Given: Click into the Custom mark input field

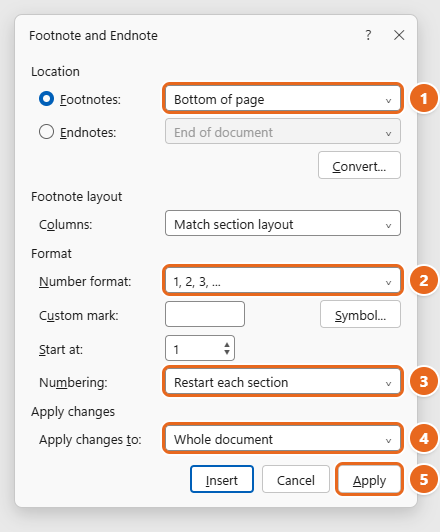Looking at the screenshot, I should pos(205,314).
